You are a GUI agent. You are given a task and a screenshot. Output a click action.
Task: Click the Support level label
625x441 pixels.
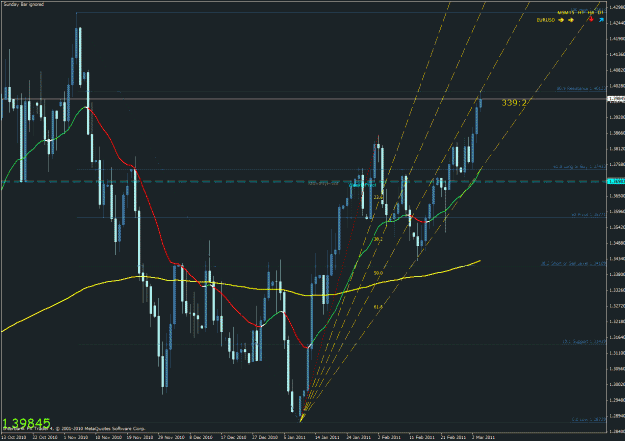coord(584,342)
